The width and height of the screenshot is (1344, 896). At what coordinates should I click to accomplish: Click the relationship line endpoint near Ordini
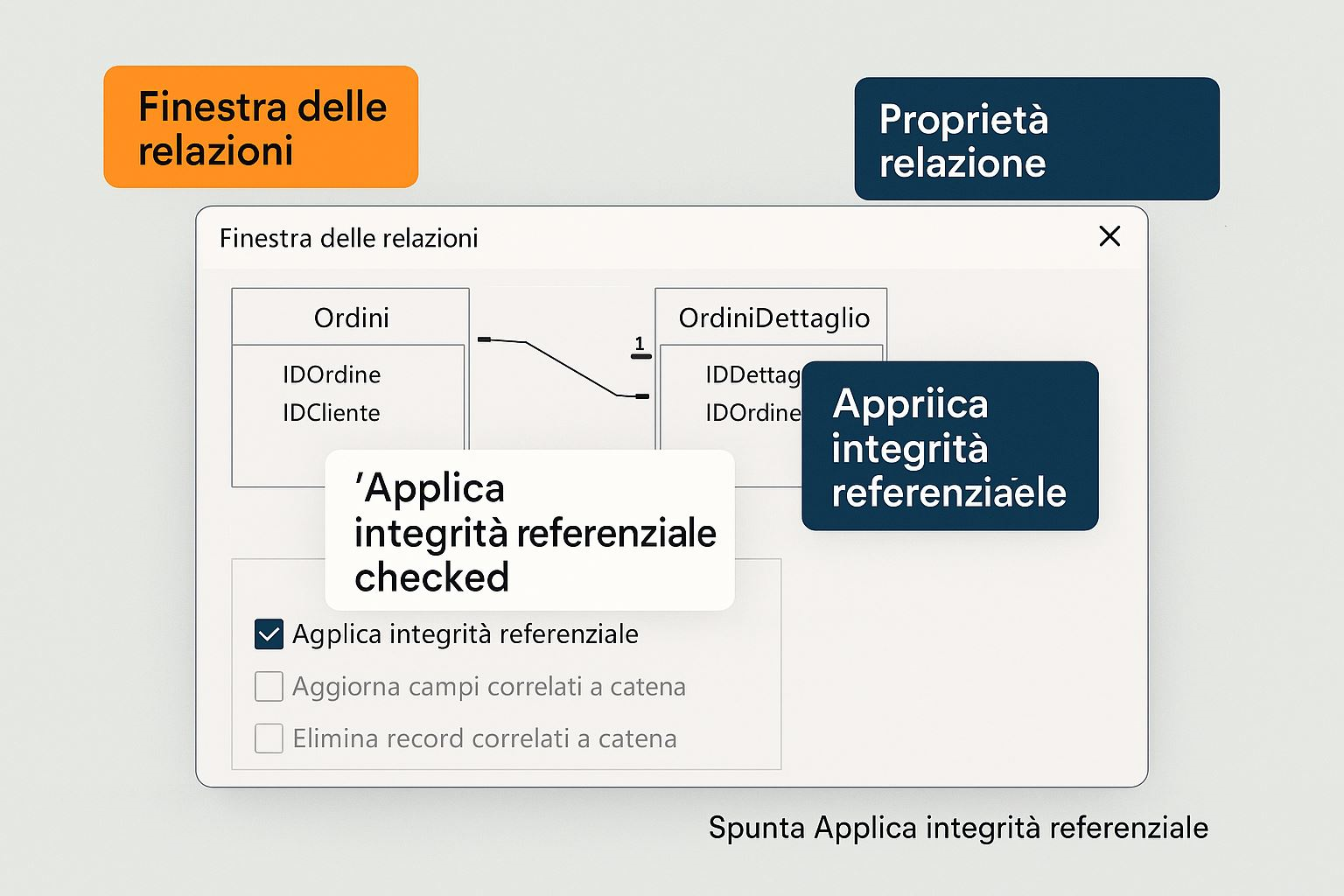click(485, 339)
